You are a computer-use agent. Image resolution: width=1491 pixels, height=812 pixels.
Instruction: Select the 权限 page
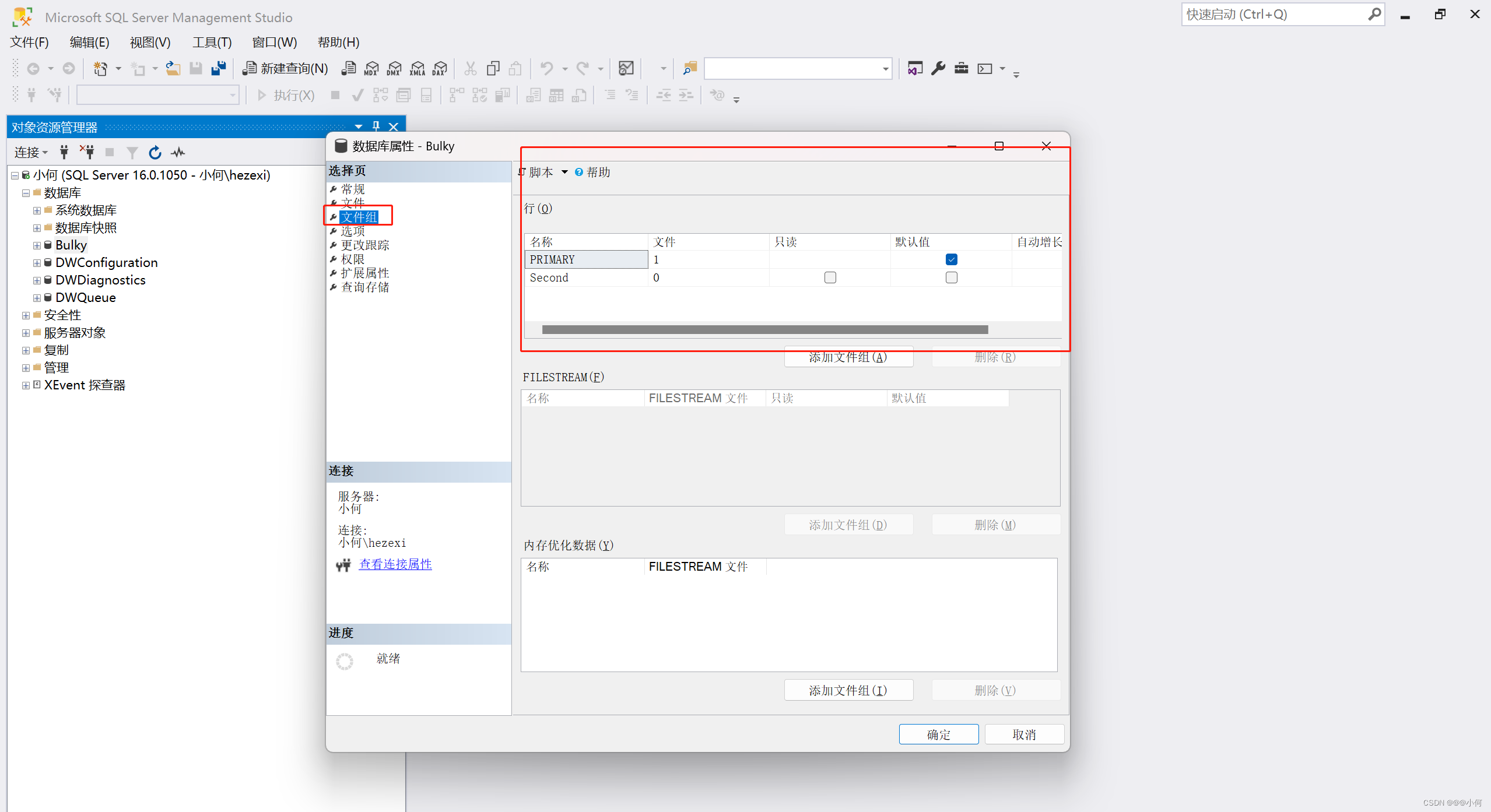click(x=353, y=259)
